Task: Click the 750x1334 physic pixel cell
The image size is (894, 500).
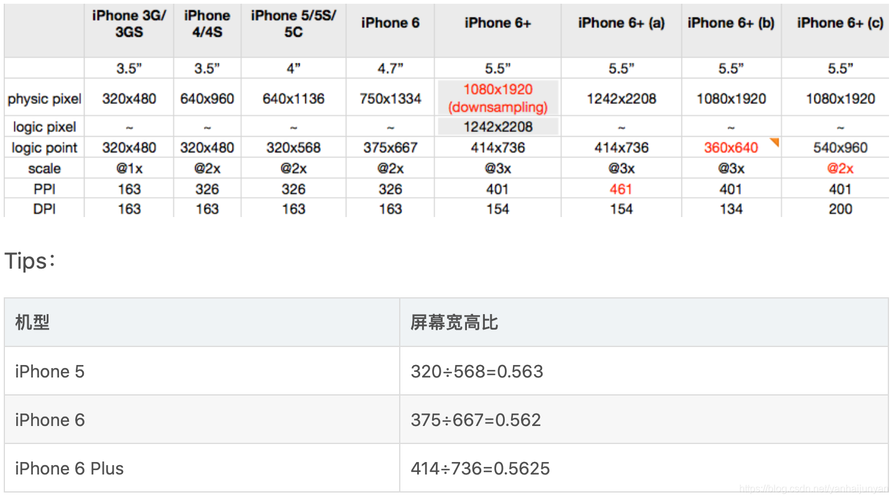Action: coord(390,99)
